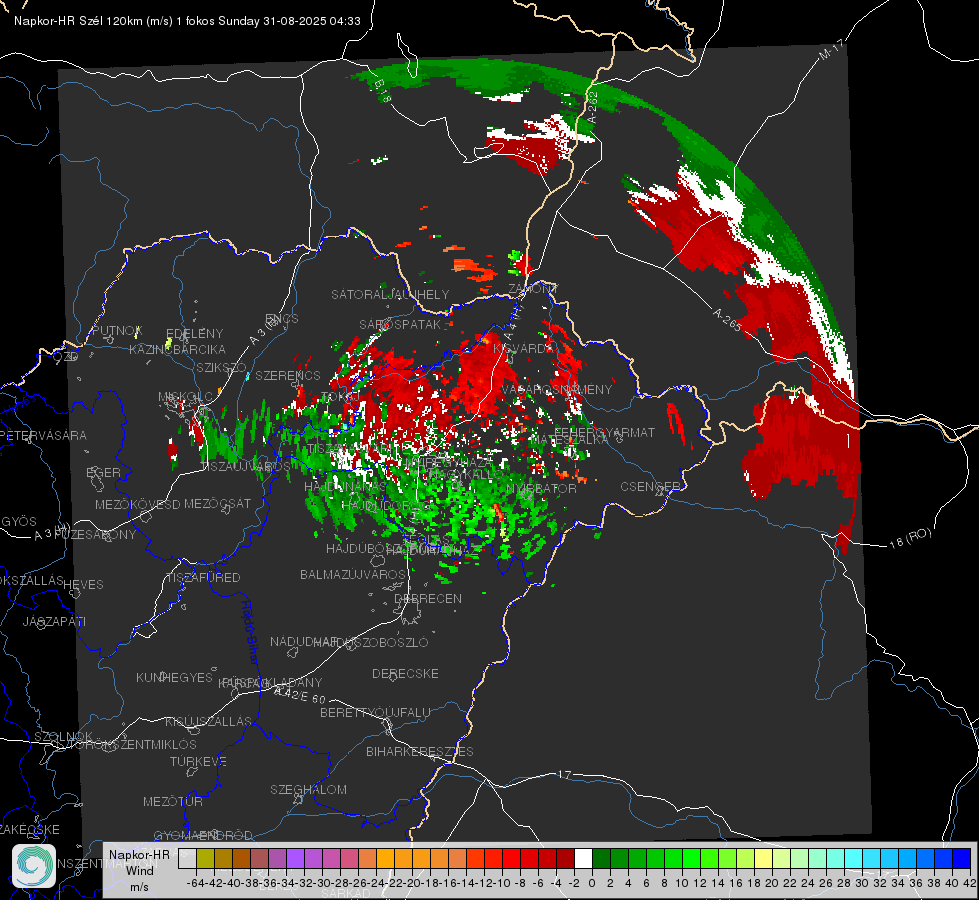
Task: Click the ZÁHONY border town label
Action: click(x=533, y=289)
